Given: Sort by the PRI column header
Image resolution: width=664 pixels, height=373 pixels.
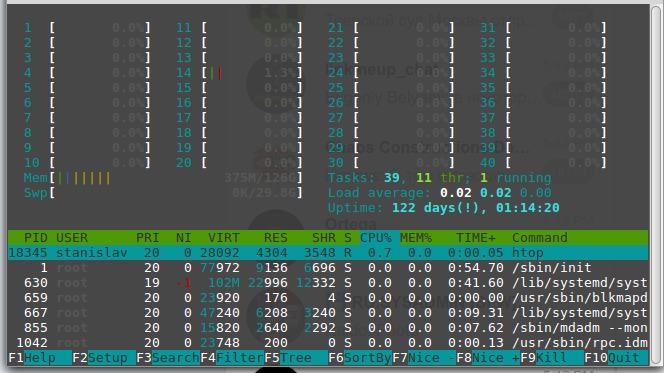Looking at the screenshot, I should click(x=147, y=238).
